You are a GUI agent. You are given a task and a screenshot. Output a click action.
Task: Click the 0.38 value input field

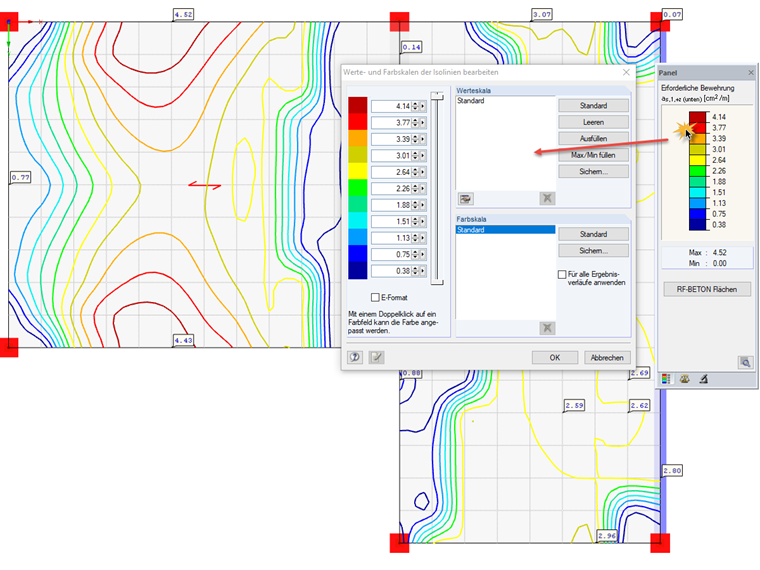[x=392, y=271]
